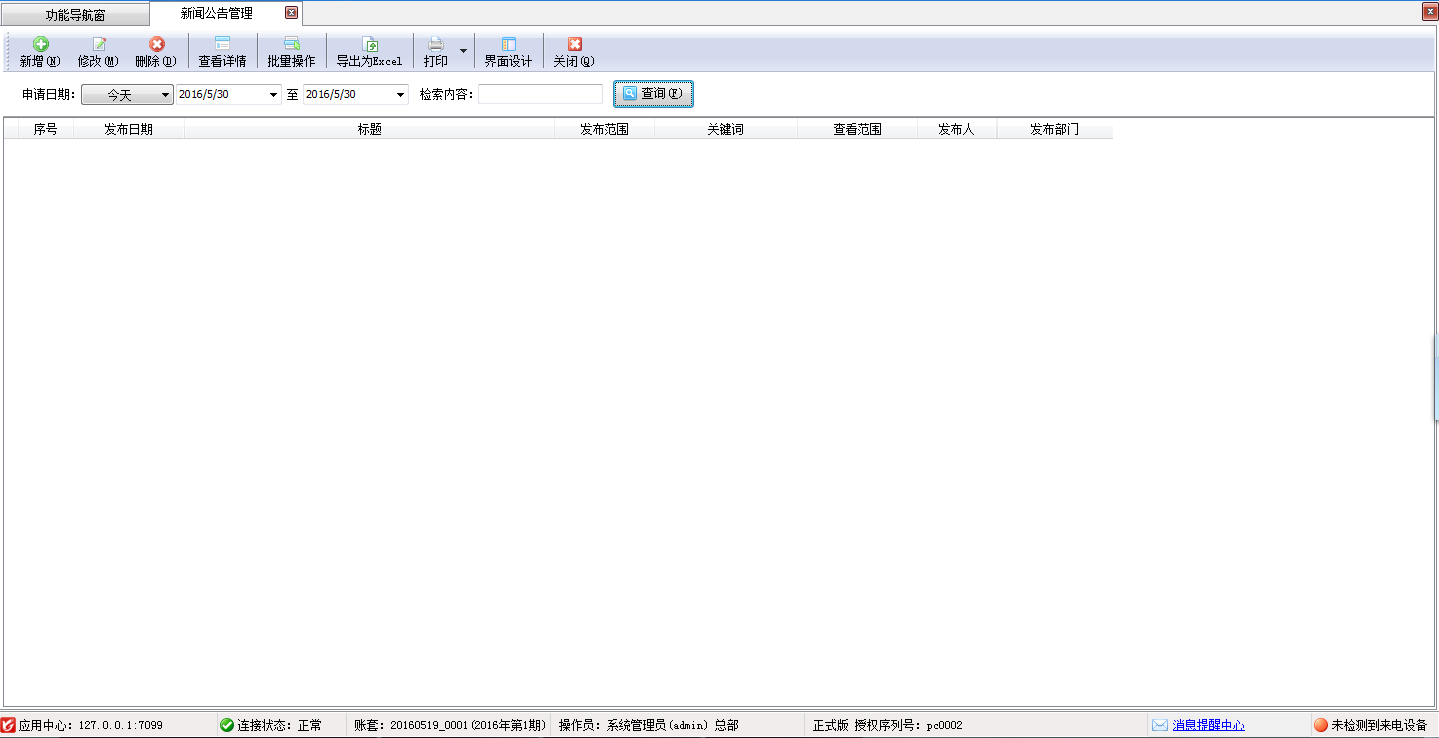Close the 新闻公告管理 tab

point(291,13)
